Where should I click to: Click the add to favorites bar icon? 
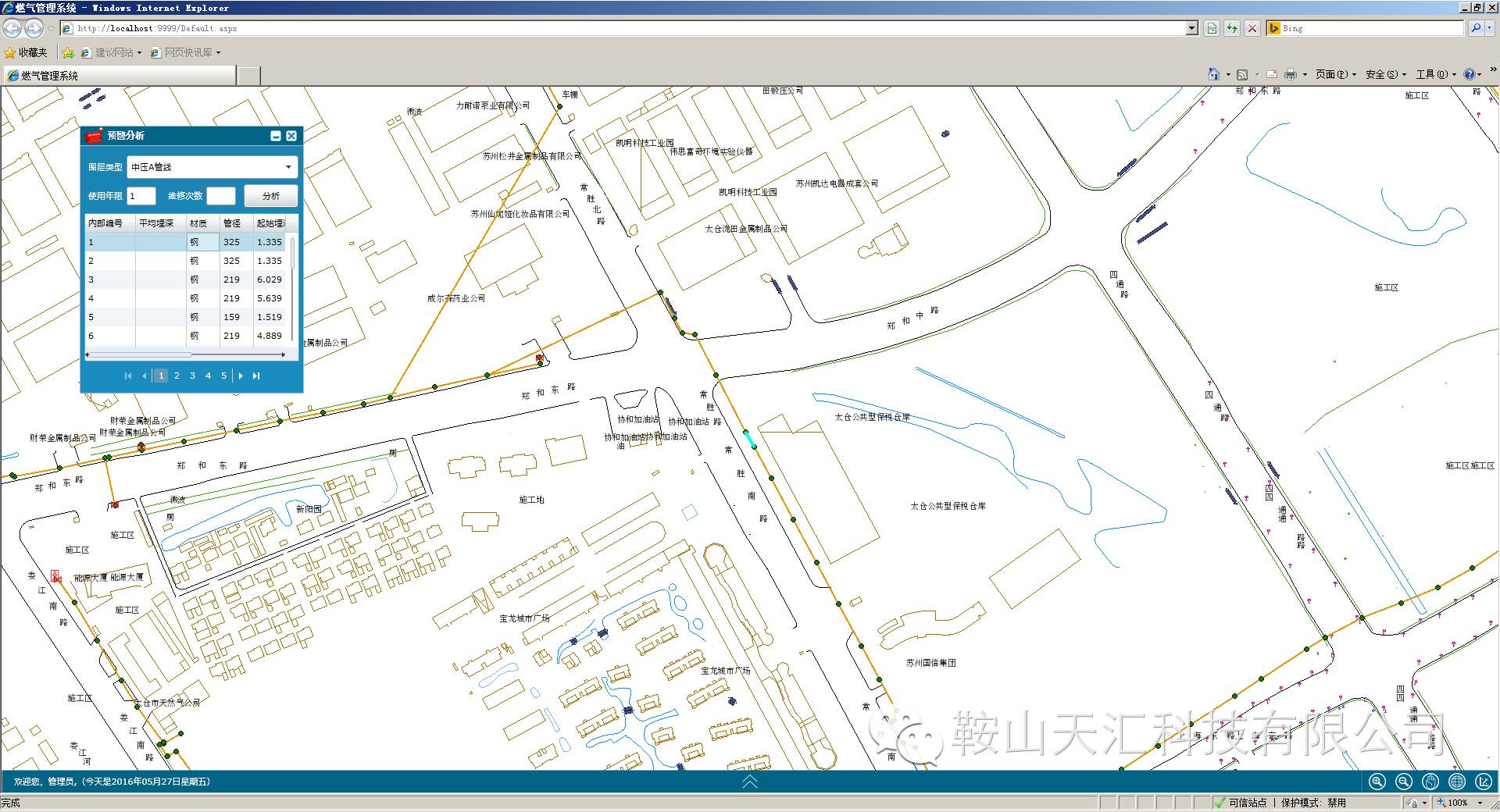(x=68, y=52)
